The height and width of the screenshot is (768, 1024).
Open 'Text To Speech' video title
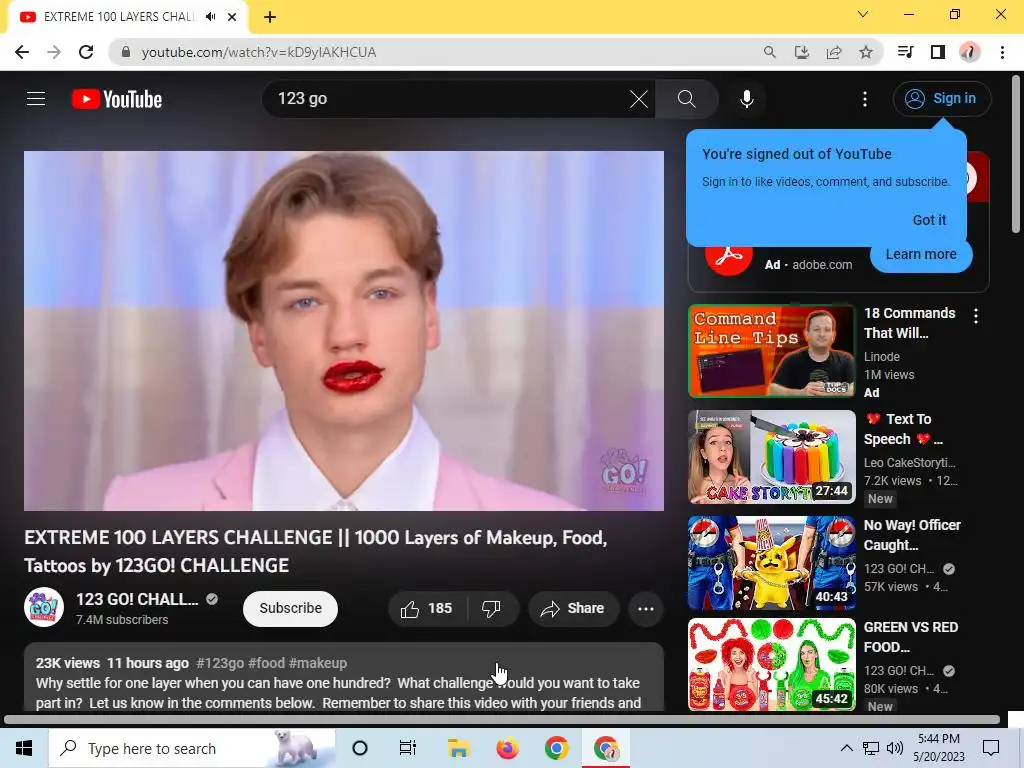[x=904, y=429]
